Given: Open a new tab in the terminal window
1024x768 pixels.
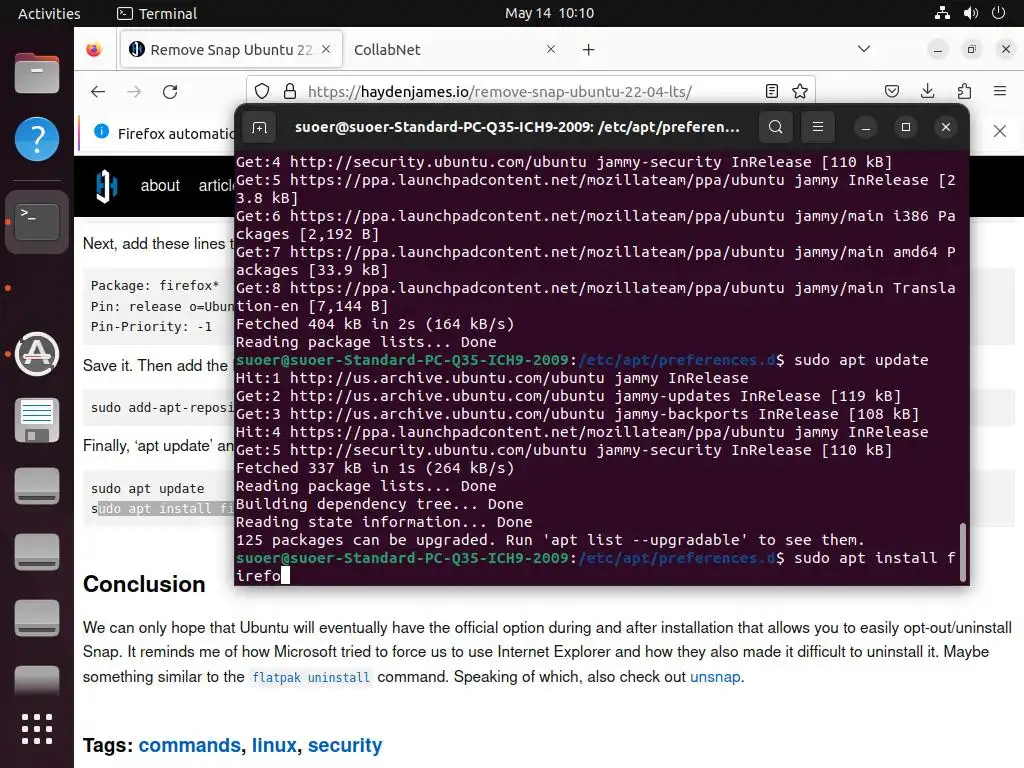Looking at the screenshot, I should point(259,127).
